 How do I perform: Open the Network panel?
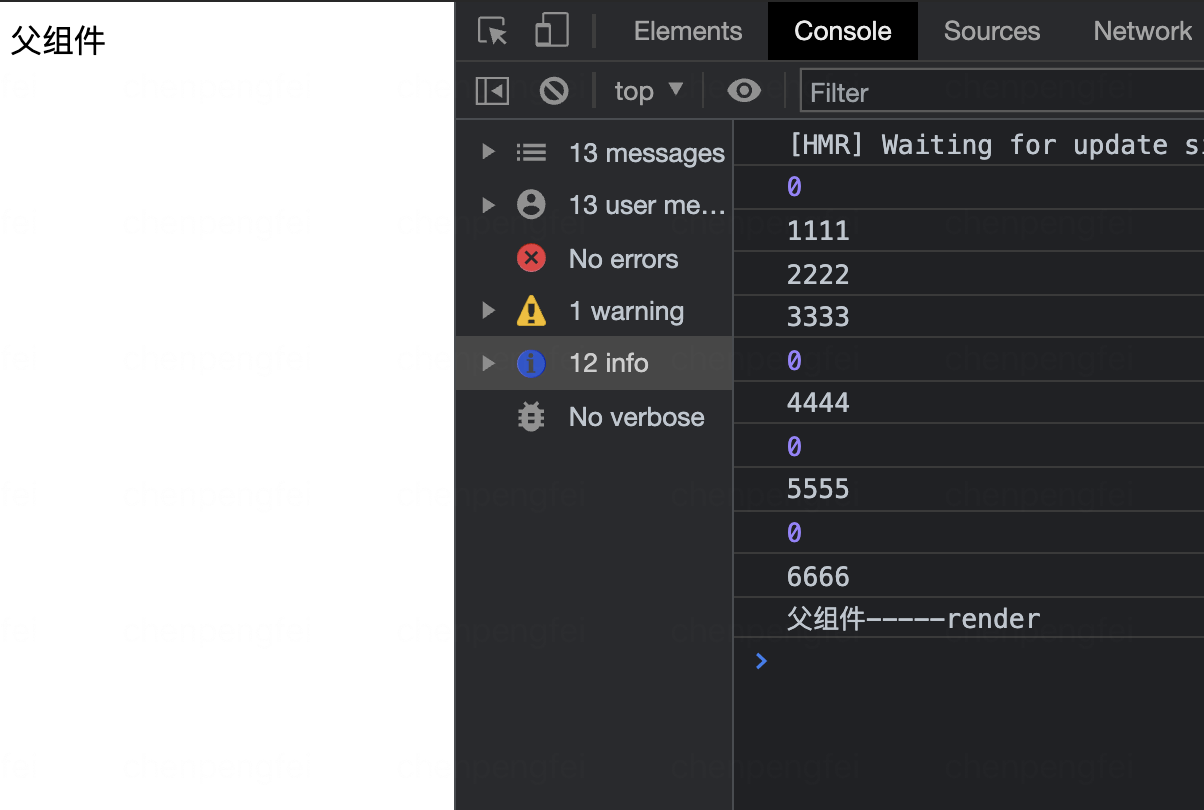(x=1142, y=30)
